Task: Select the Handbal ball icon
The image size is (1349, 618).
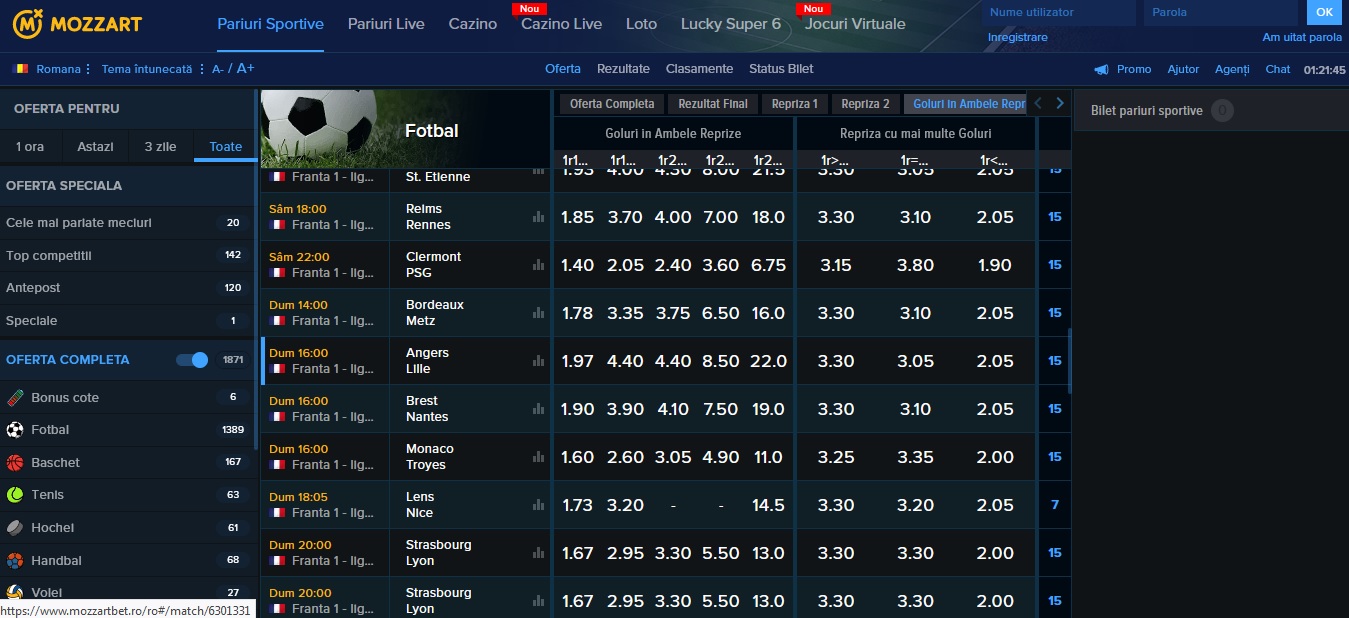Action: point(15,560)
